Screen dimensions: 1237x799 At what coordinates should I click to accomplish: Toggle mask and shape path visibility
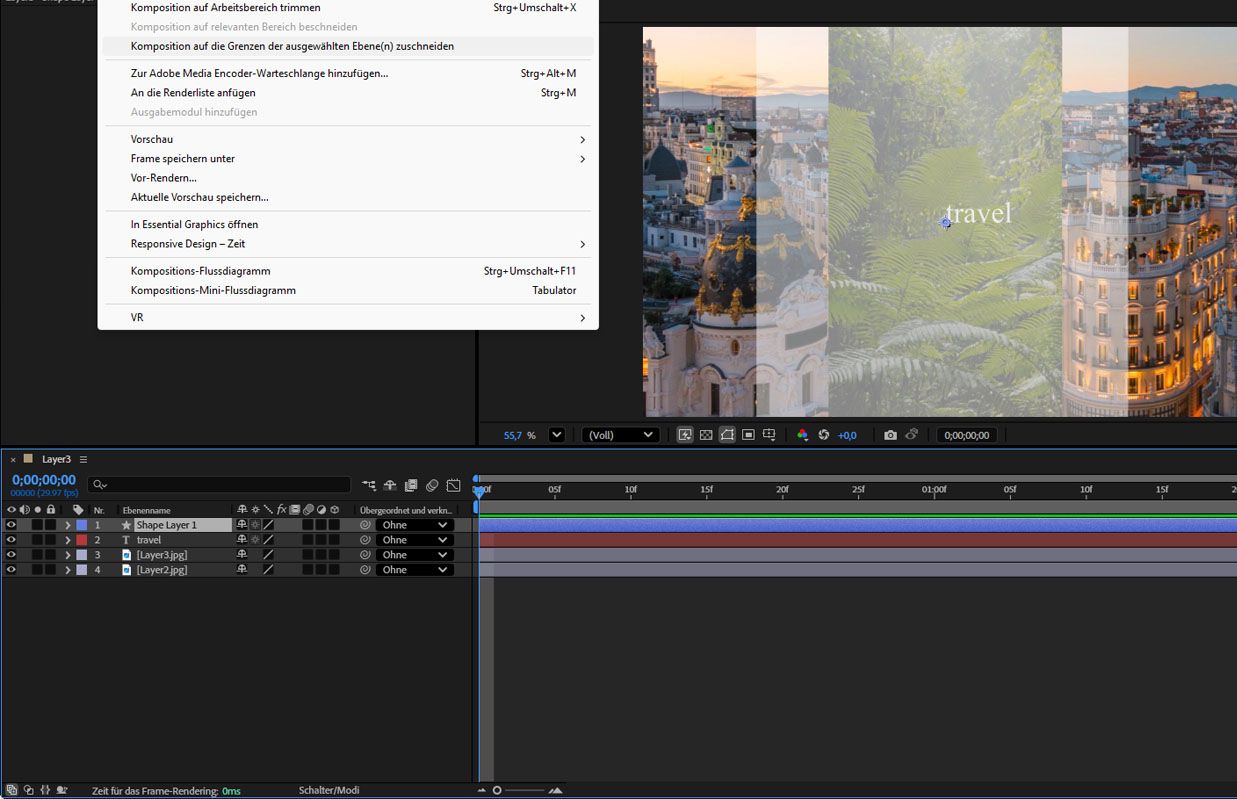[727, 435]
